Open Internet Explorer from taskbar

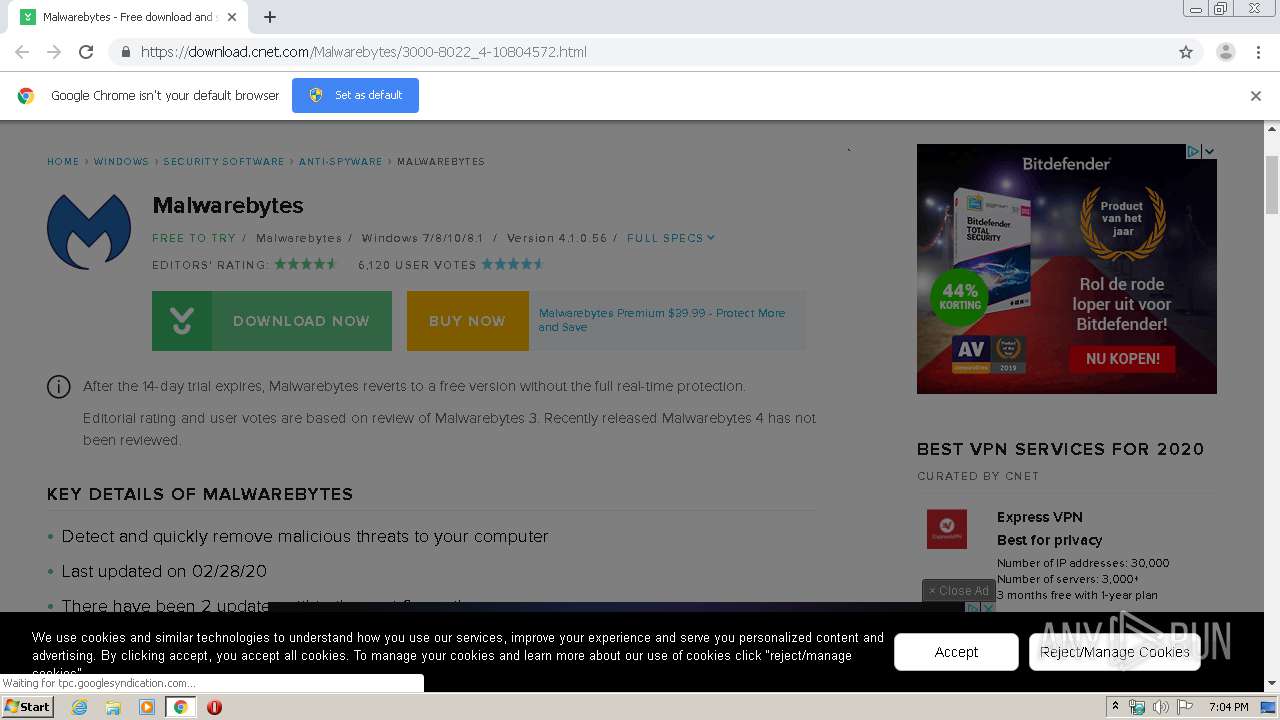click(x=79, y=707)
